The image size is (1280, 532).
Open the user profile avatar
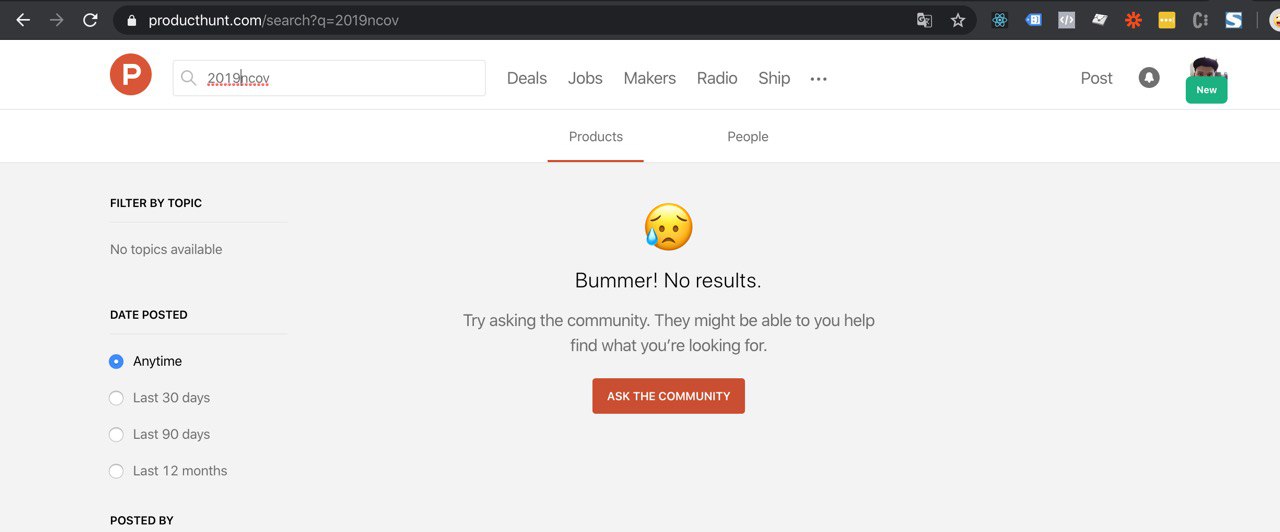1206,68
